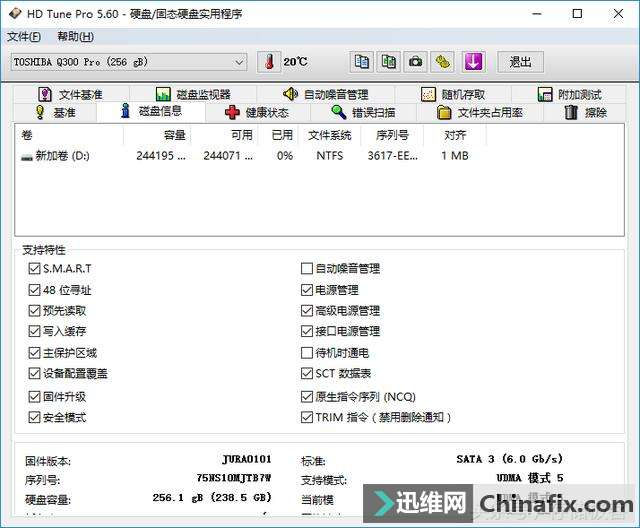Switch to the 文件夹占用率 tab
Image resolution: width=640 pixels, height=528 pixels.
pyautogui.click(x=480, y=112)
